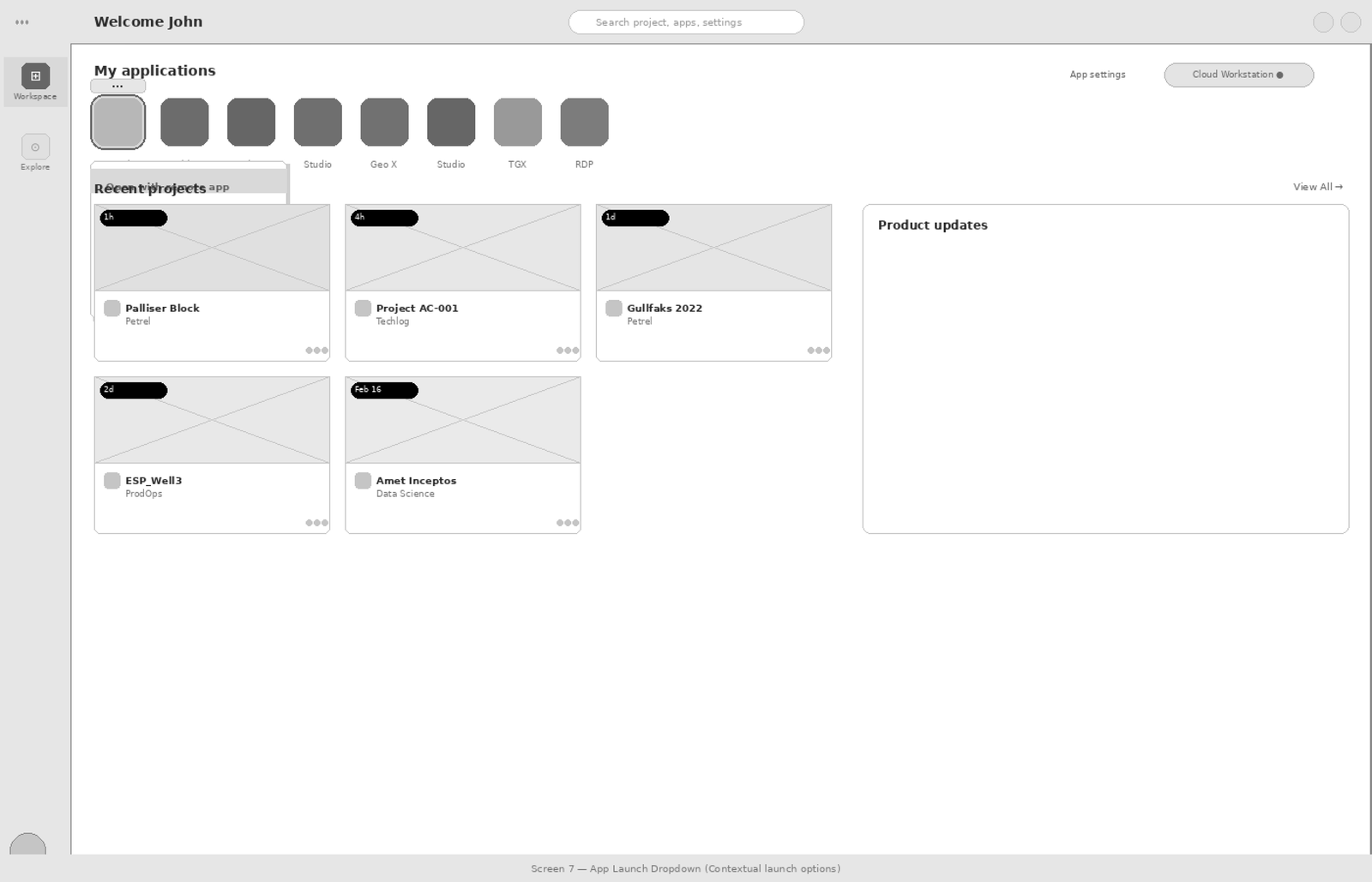
Task: Click the small app icon beside Palliser Block
Action: coord(112,309)
